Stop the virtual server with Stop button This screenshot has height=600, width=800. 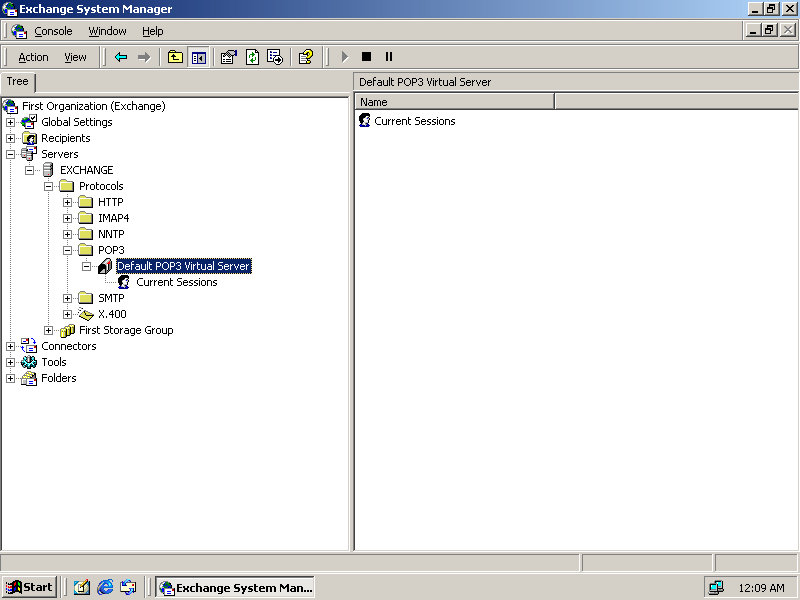coord(367,57)
